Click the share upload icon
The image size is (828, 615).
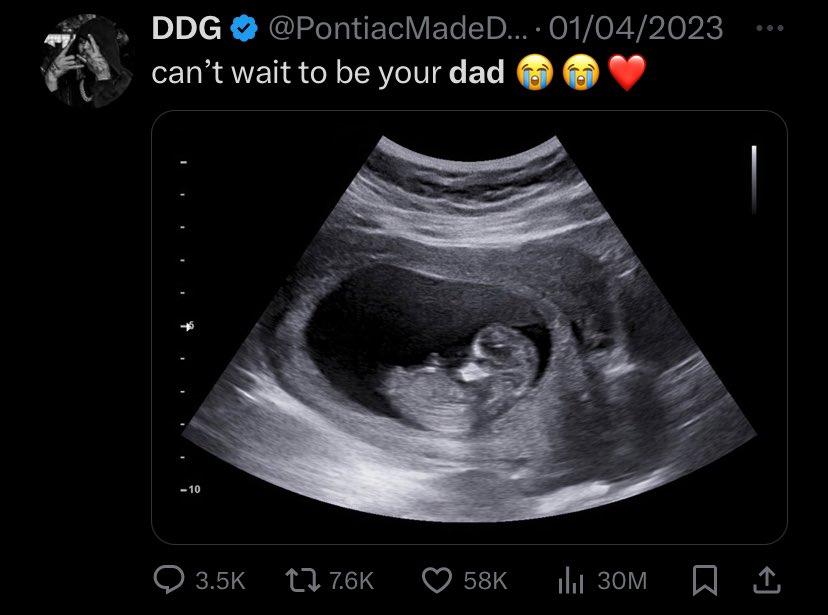coord(766,580)
